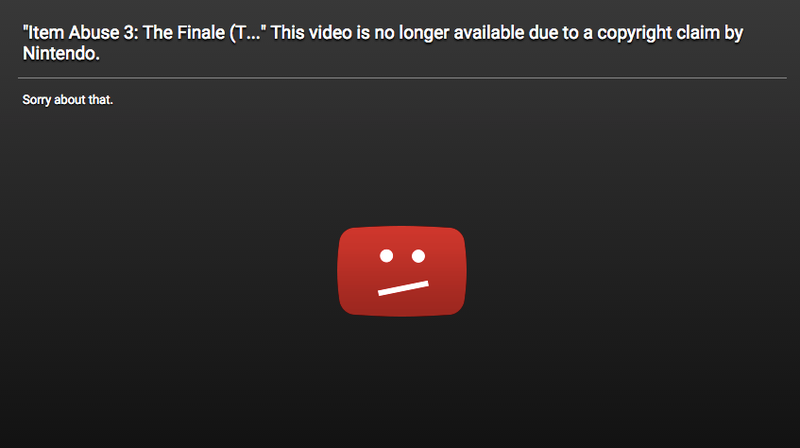800x448 pixels.
Task: Click the word "longer" in the heading
Action: 423,34
